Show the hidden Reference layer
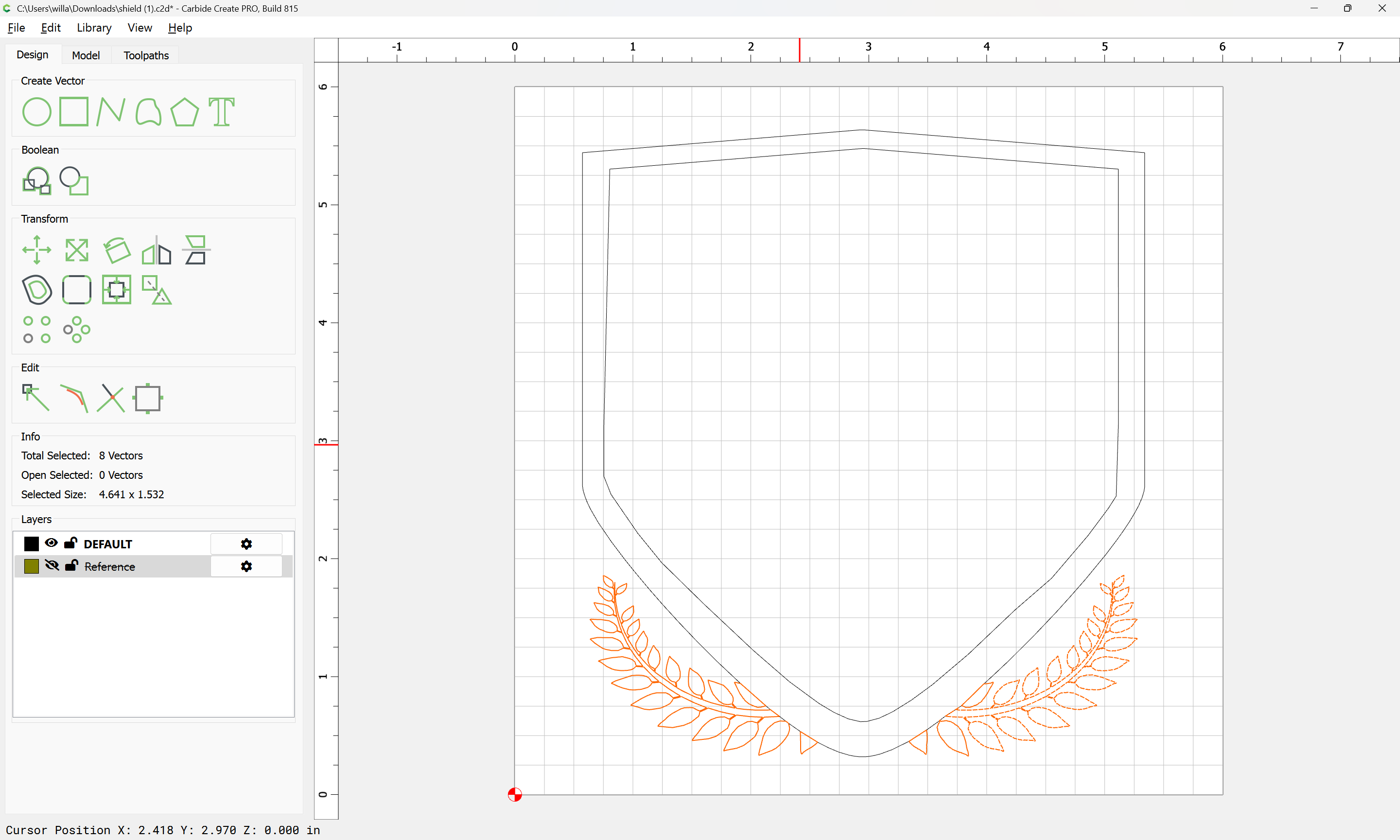Viewport: 1400px width, 840px height. pos(52,565)
